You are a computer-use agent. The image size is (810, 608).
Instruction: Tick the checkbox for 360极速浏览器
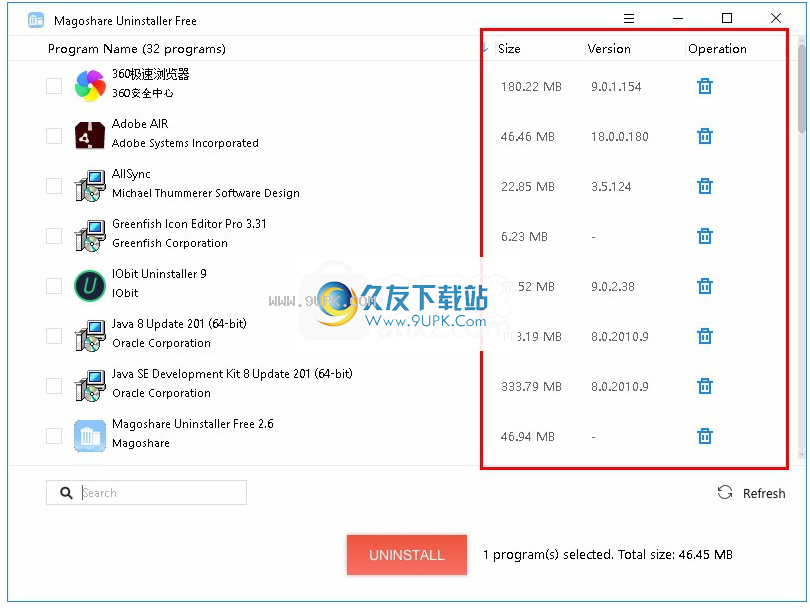pyautogui.click(x=54, y=86)
